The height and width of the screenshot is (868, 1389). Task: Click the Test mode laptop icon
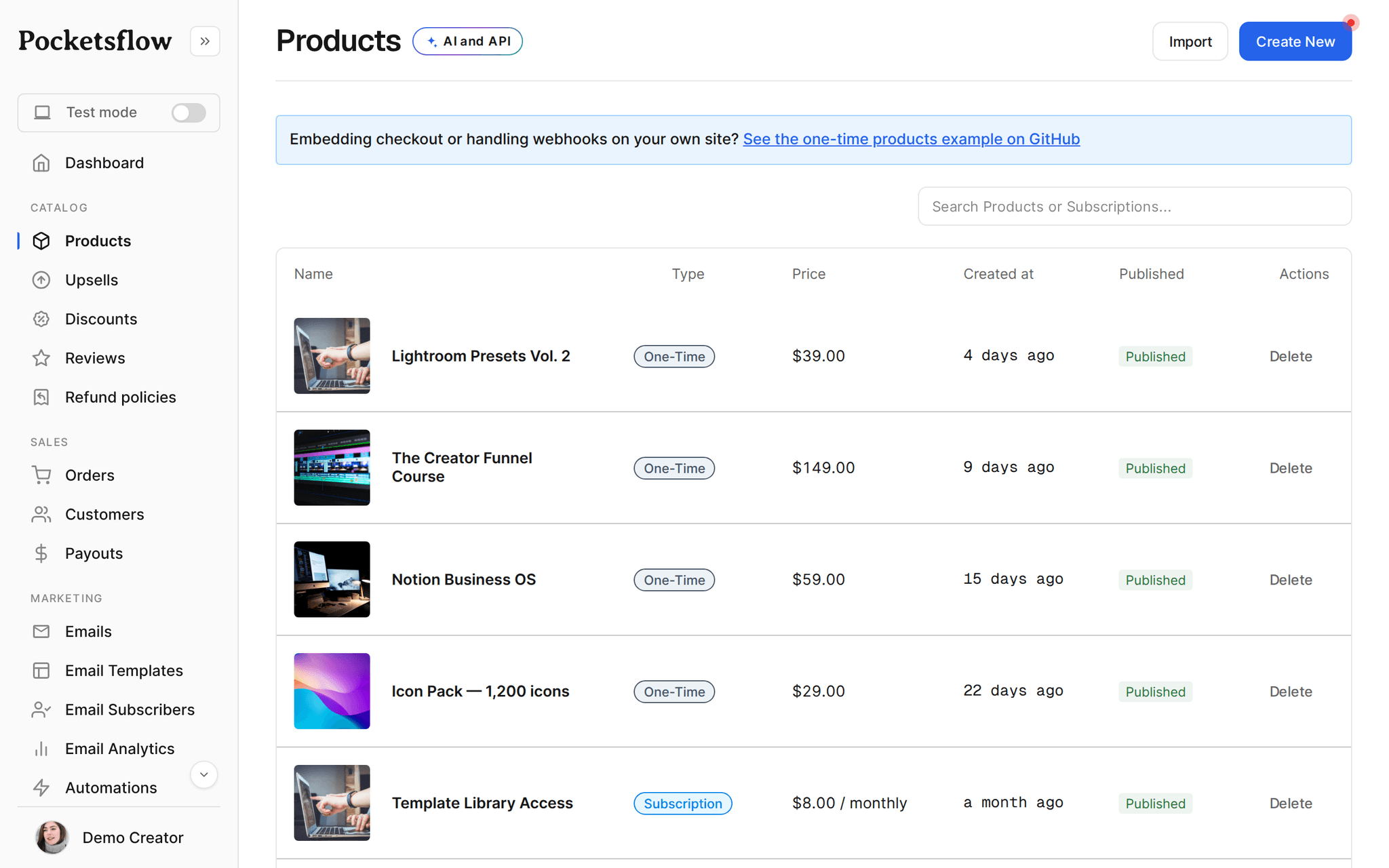[43, 113]
